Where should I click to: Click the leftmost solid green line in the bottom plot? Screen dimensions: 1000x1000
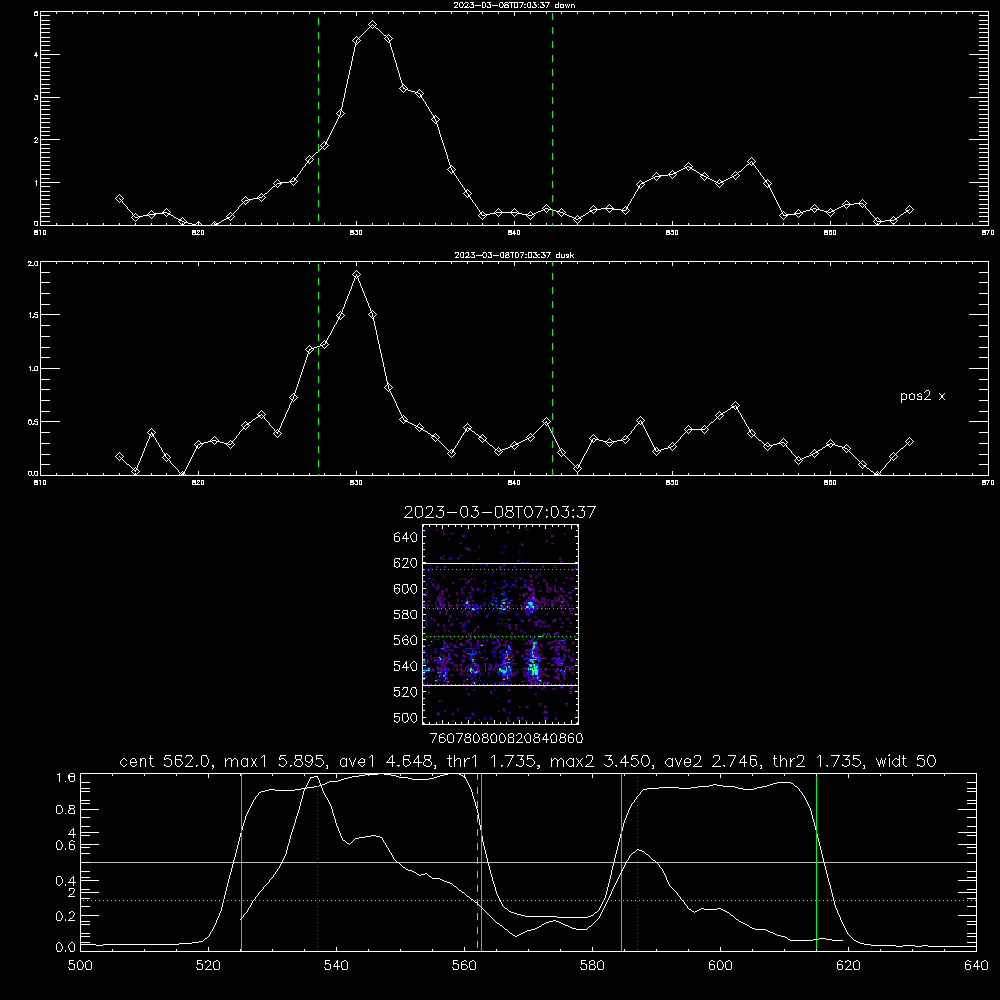[241, 861]
